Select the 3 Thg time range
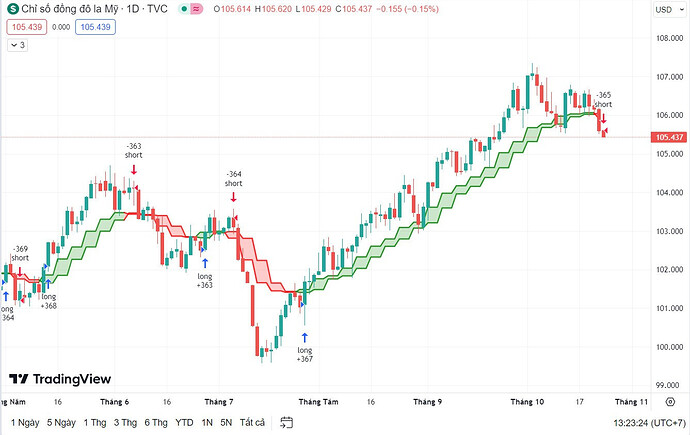 point(125,423)
